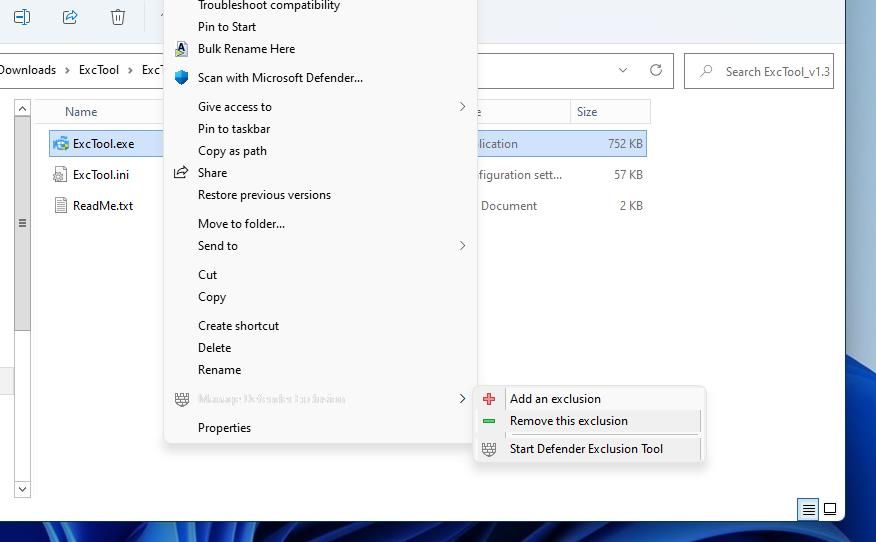Click the Rename icon in the toolbar
Viewport: 876px width, 542px height.
[22, 17]
